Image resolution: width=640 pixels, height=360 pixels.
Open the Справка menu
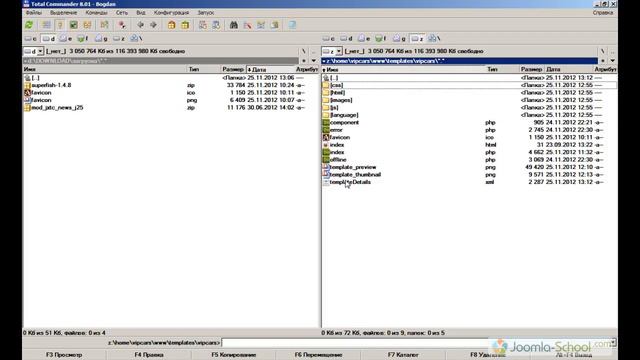pos(603,13)
